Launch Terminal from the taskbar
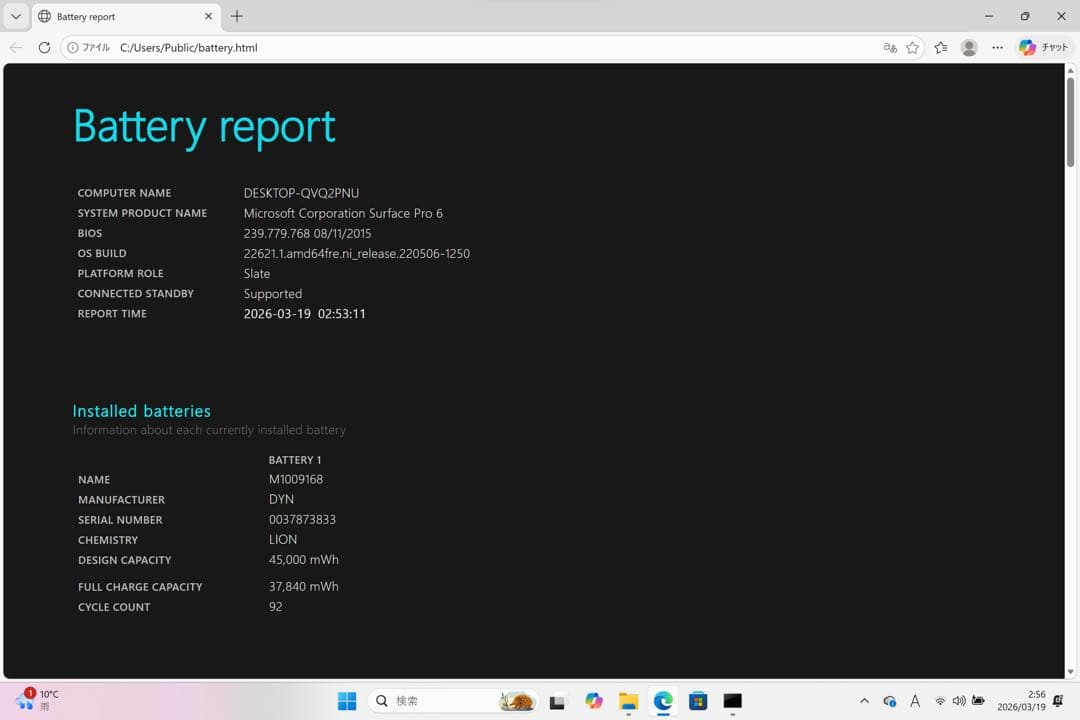The width and height of the screenshot is (1080, 720). [733, 701]
